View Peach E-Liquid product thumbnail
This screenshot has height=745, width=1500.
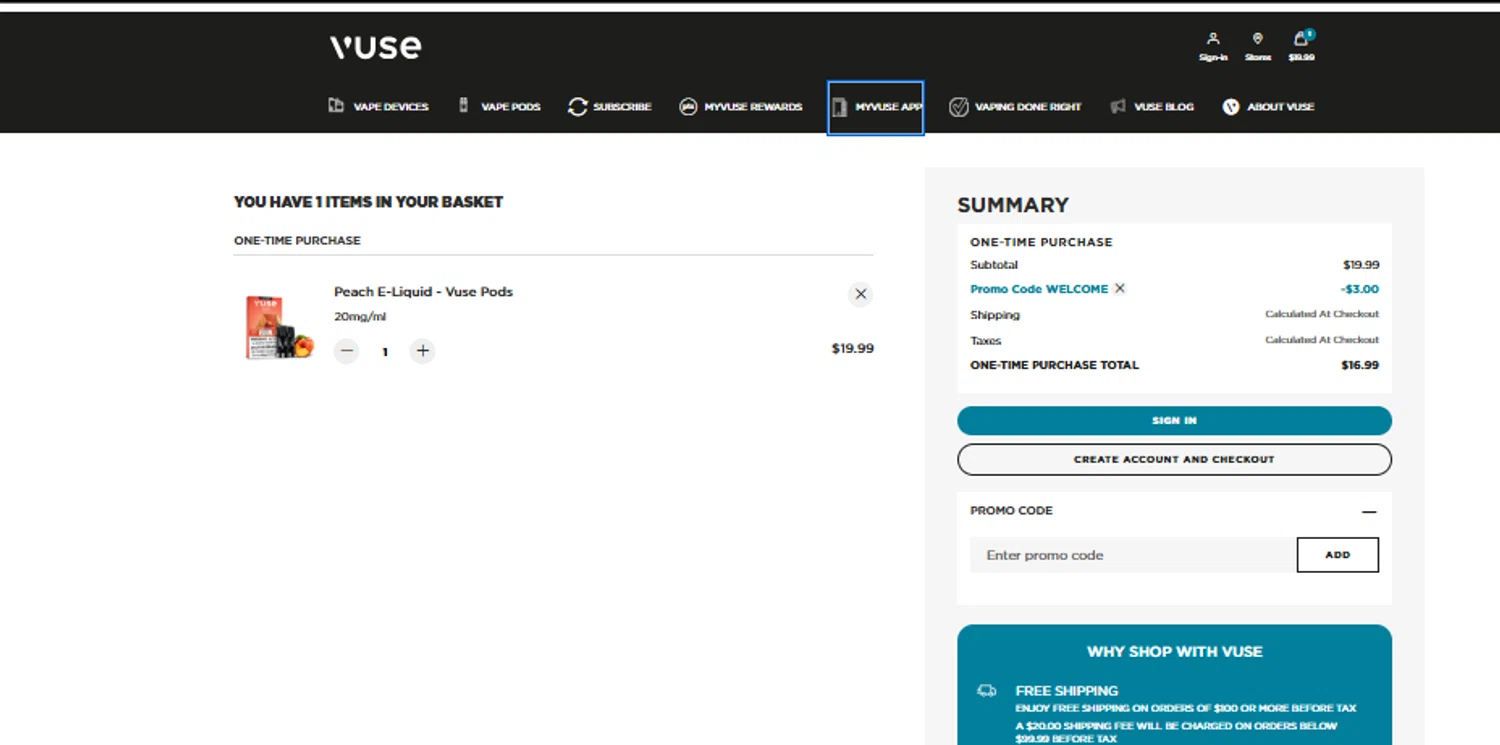click(x=280, y=327)
